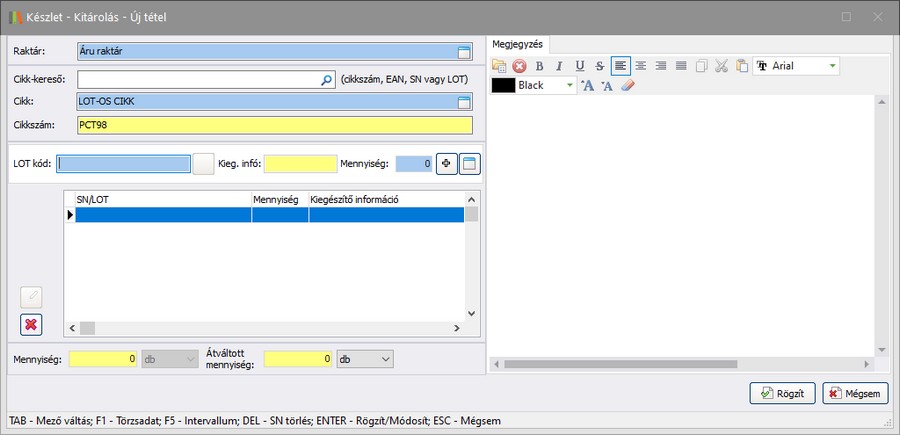Toggle bold formatting in the note editor
The height and width of the screenshot is (435, 900).
point(539,66)
